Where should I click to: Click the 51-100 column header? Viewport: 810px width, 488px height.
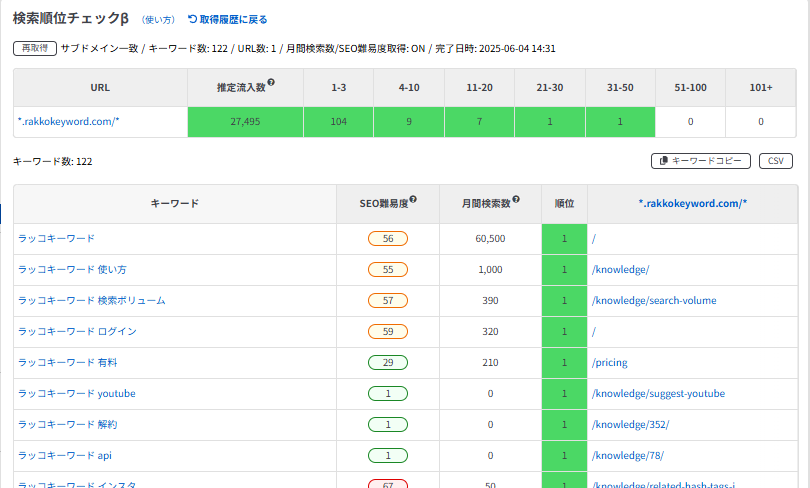690,88
